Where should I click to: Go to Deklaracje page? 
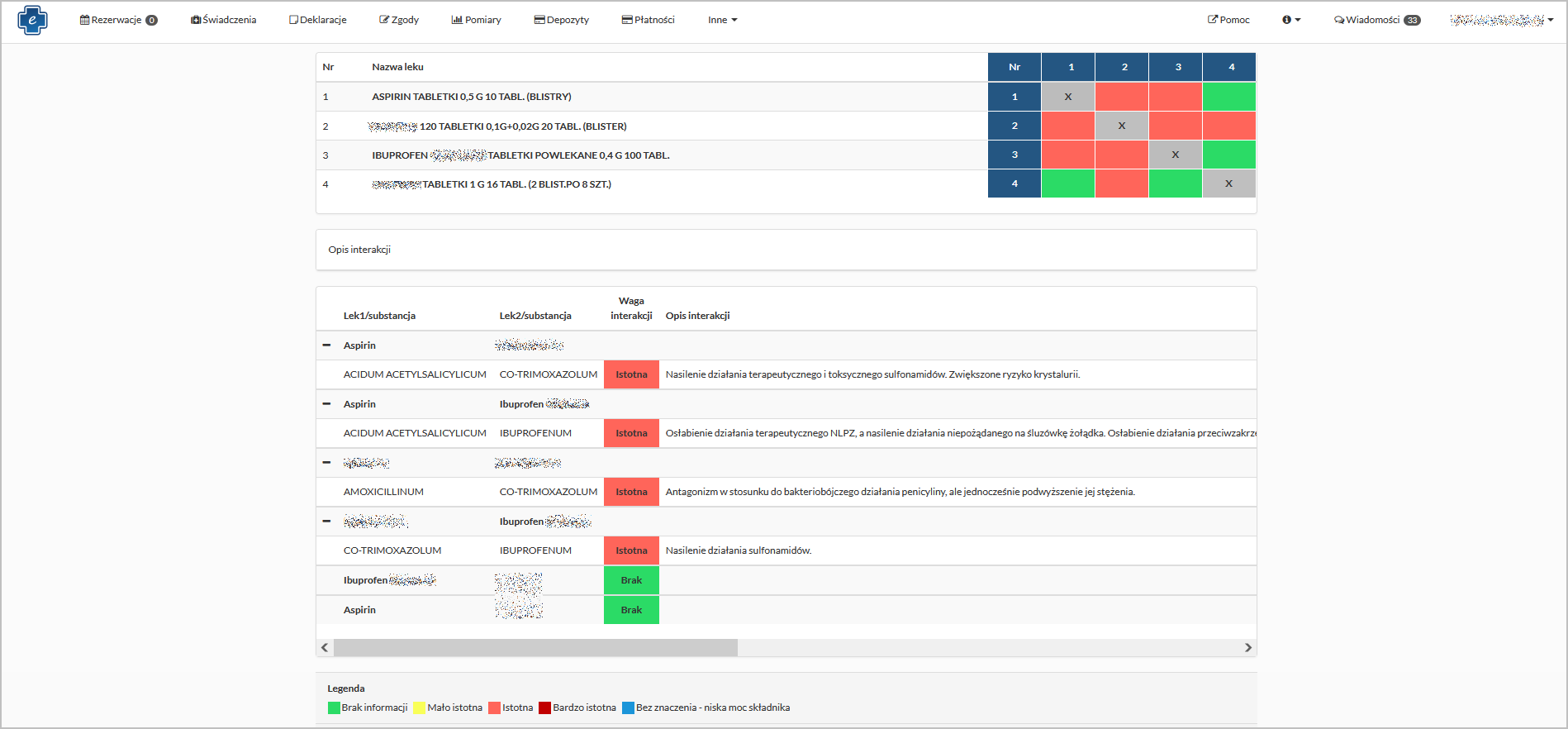click(x=318, y=20)
